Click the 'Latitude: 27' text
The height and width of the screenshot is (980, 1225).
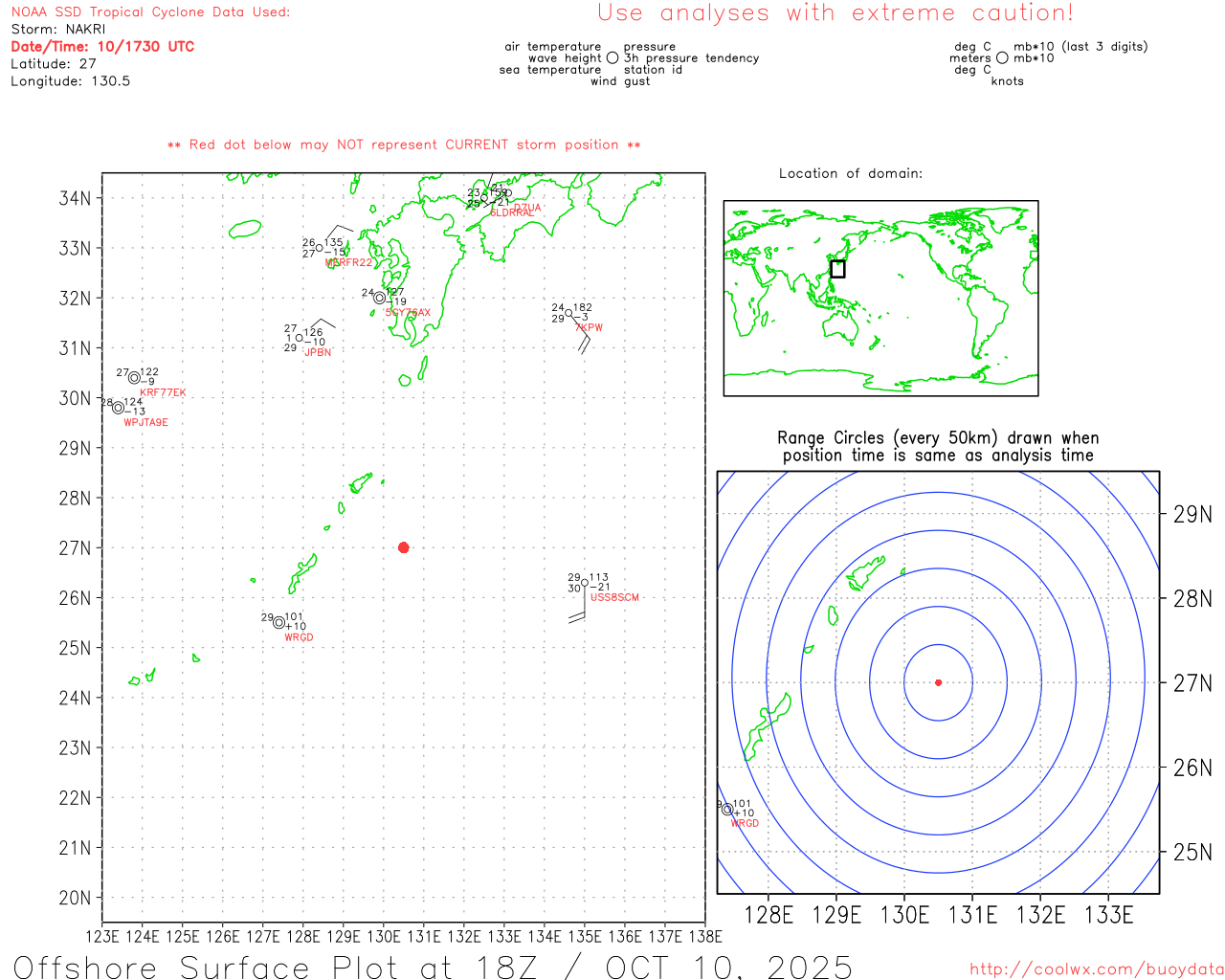tap(54, 63)
